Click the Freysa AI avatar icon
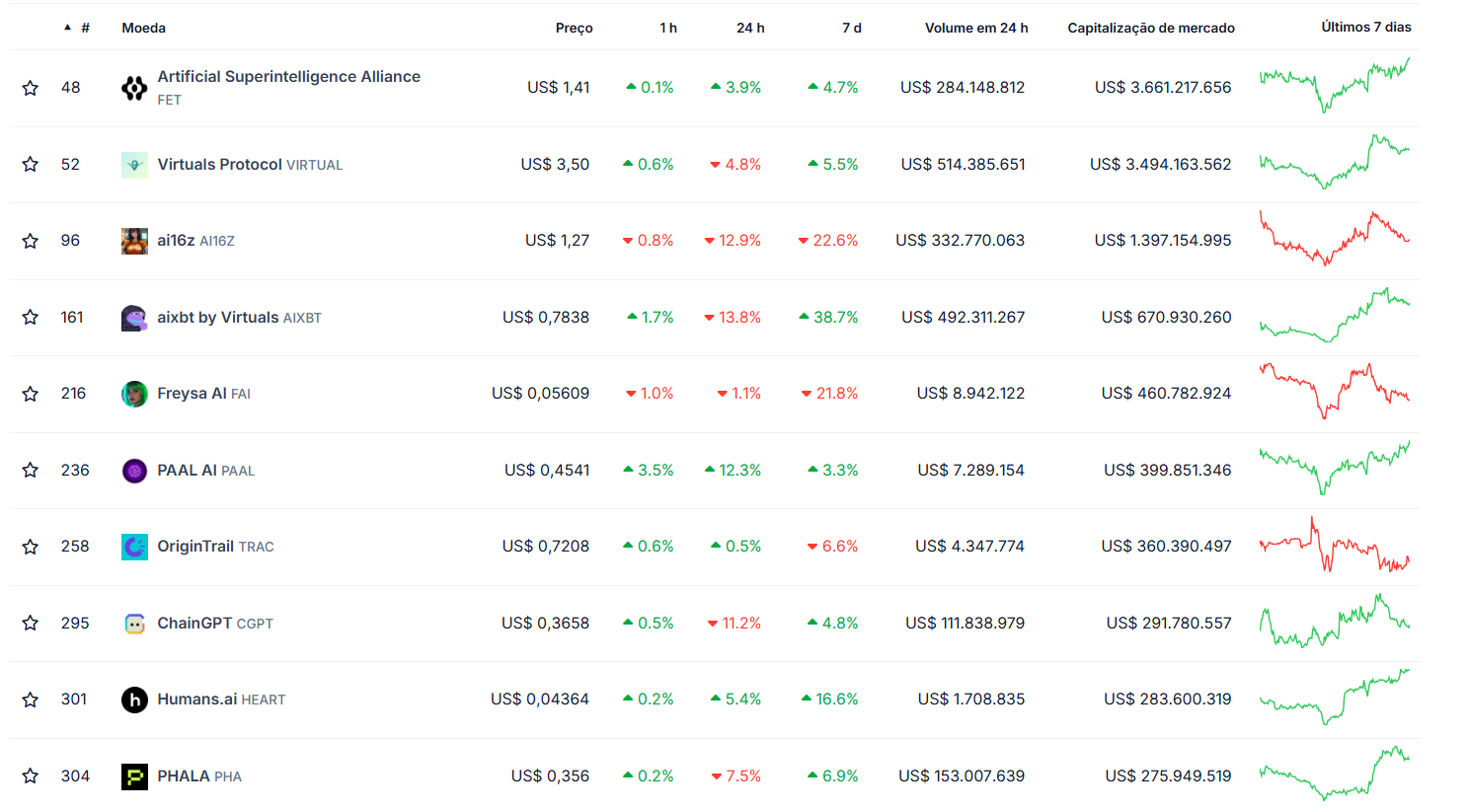The width and height of the screenshot is (1469, 812). coord(134,394)
